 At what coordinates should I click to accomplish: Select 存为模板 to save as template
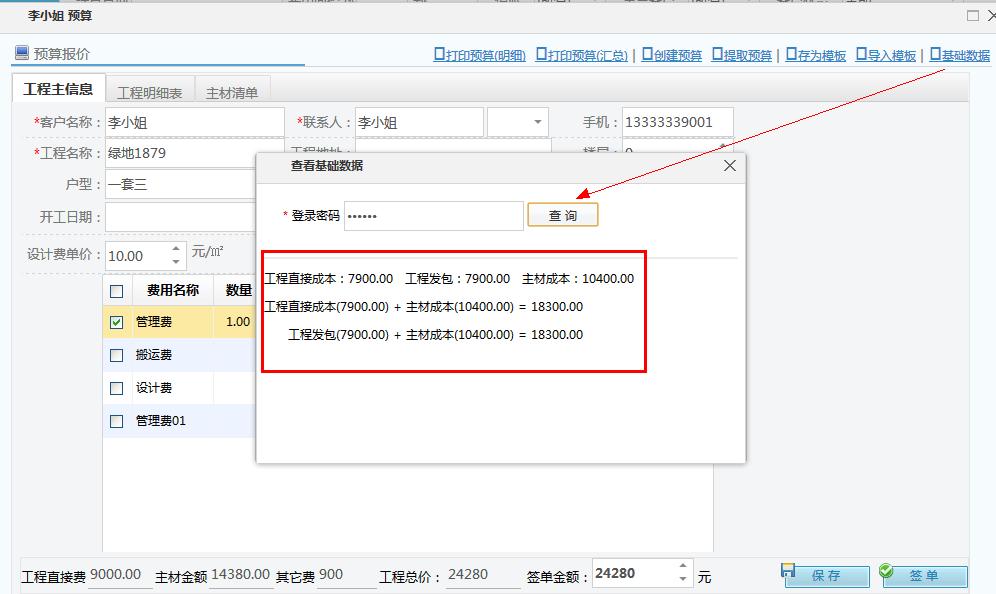click(816, 56)
